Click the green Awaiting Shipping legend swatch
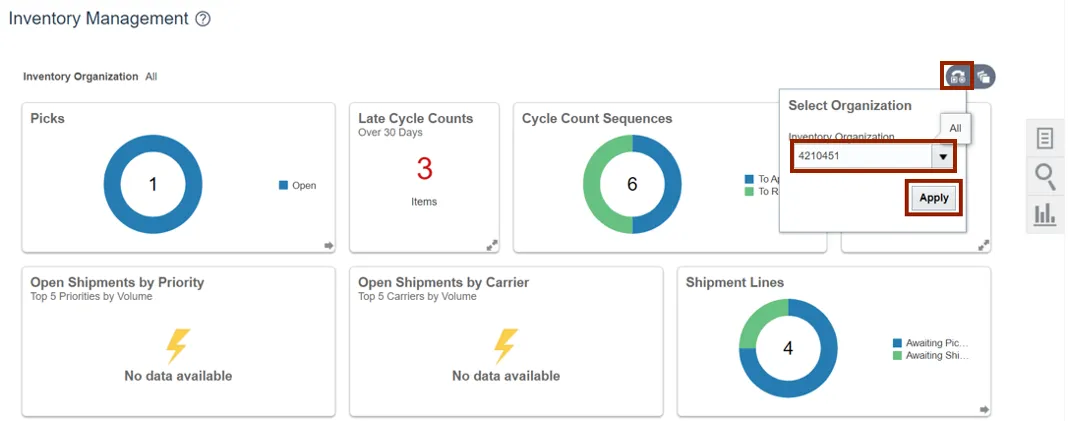Viewport: 1068px width, 421px height. 898,355
